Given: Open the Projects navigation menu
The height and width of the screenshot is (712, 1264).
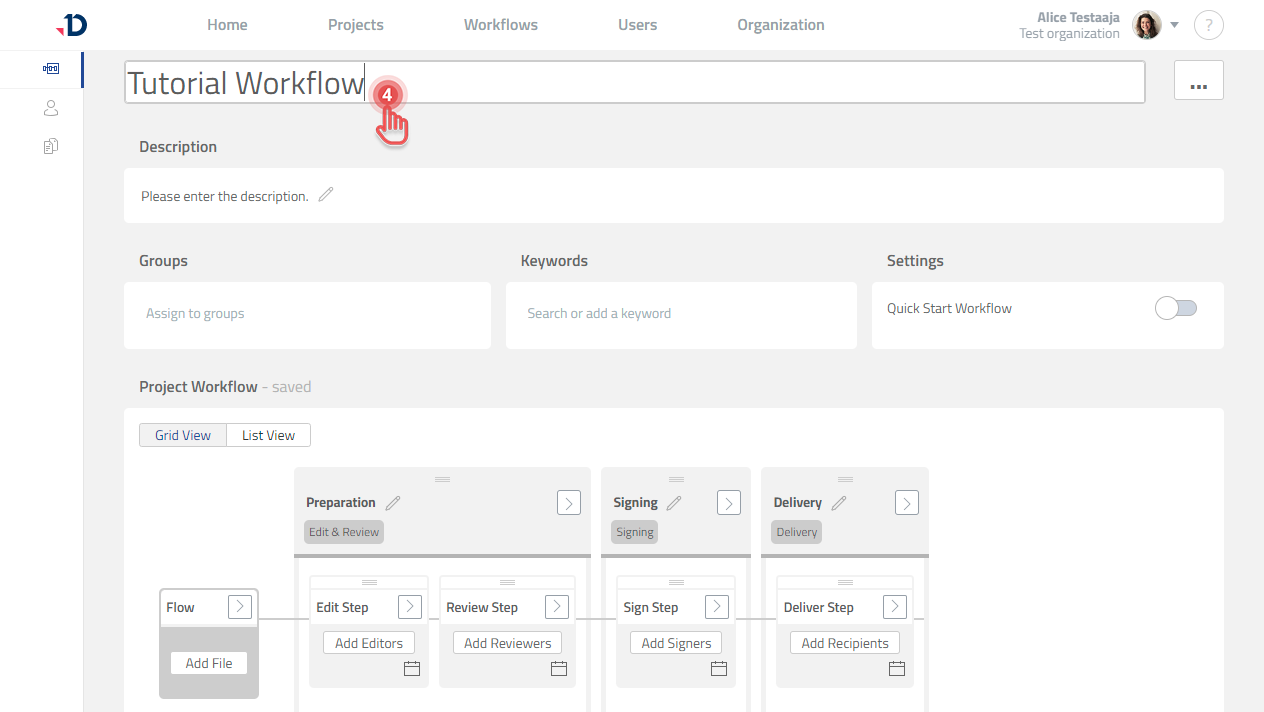Looking at the screenshot, I should pos(355,24).
